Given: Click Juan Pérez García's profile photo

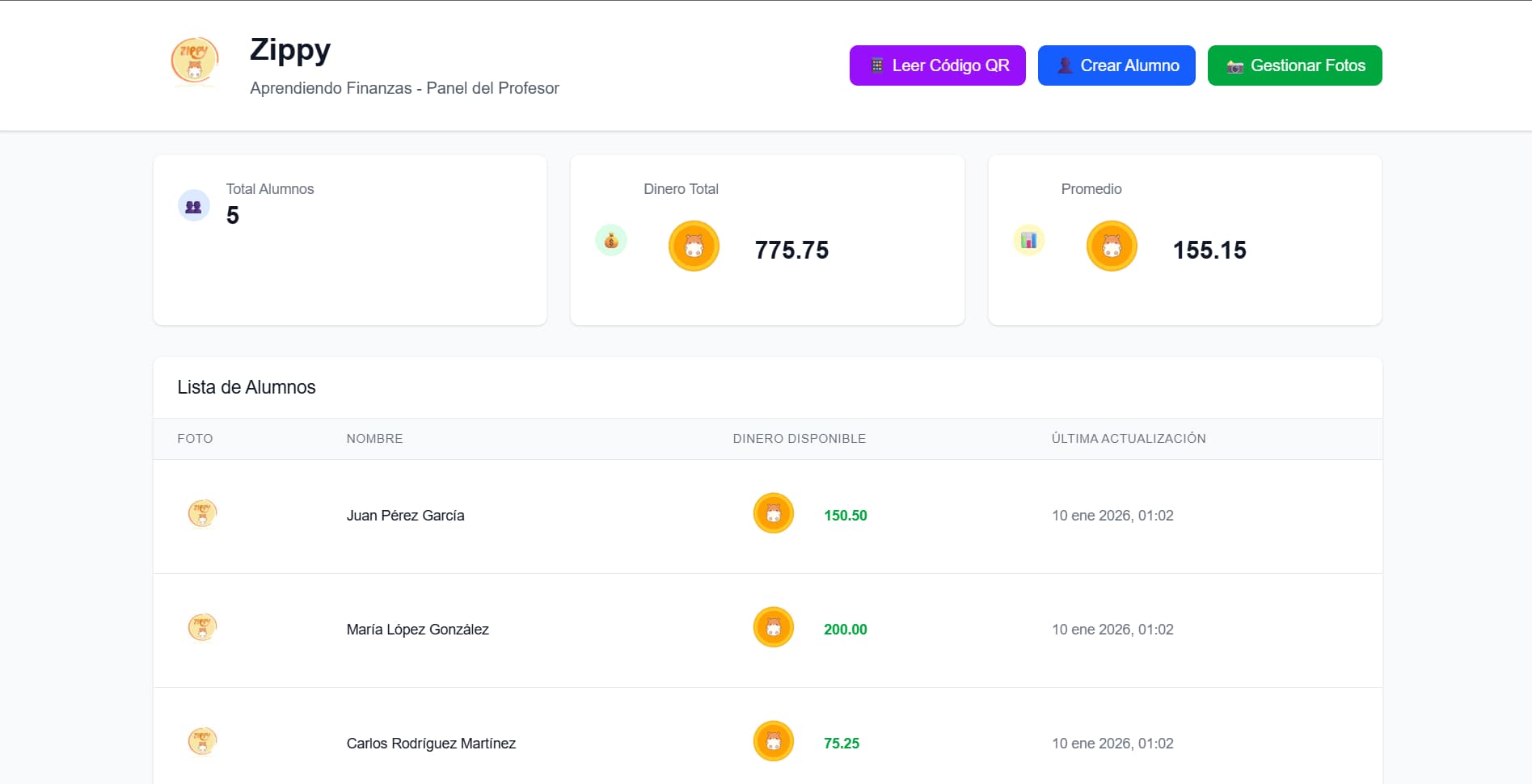Looking at the screenshot, I should click(204, 512).
